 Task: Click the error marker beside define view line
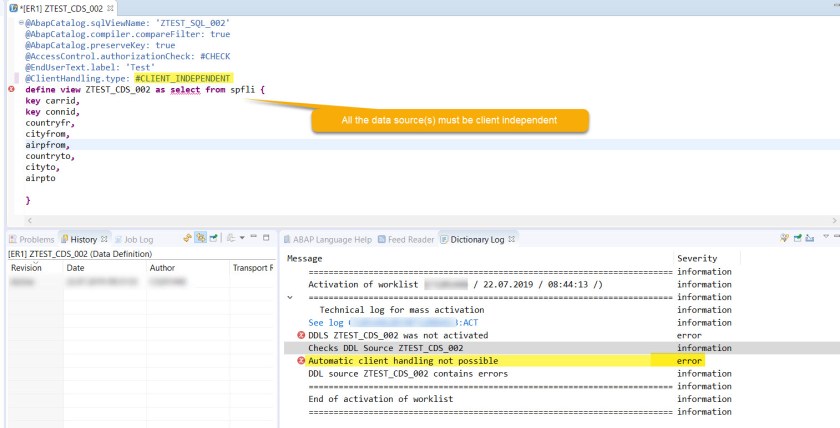pyautogui.click(x=9, y=89)
